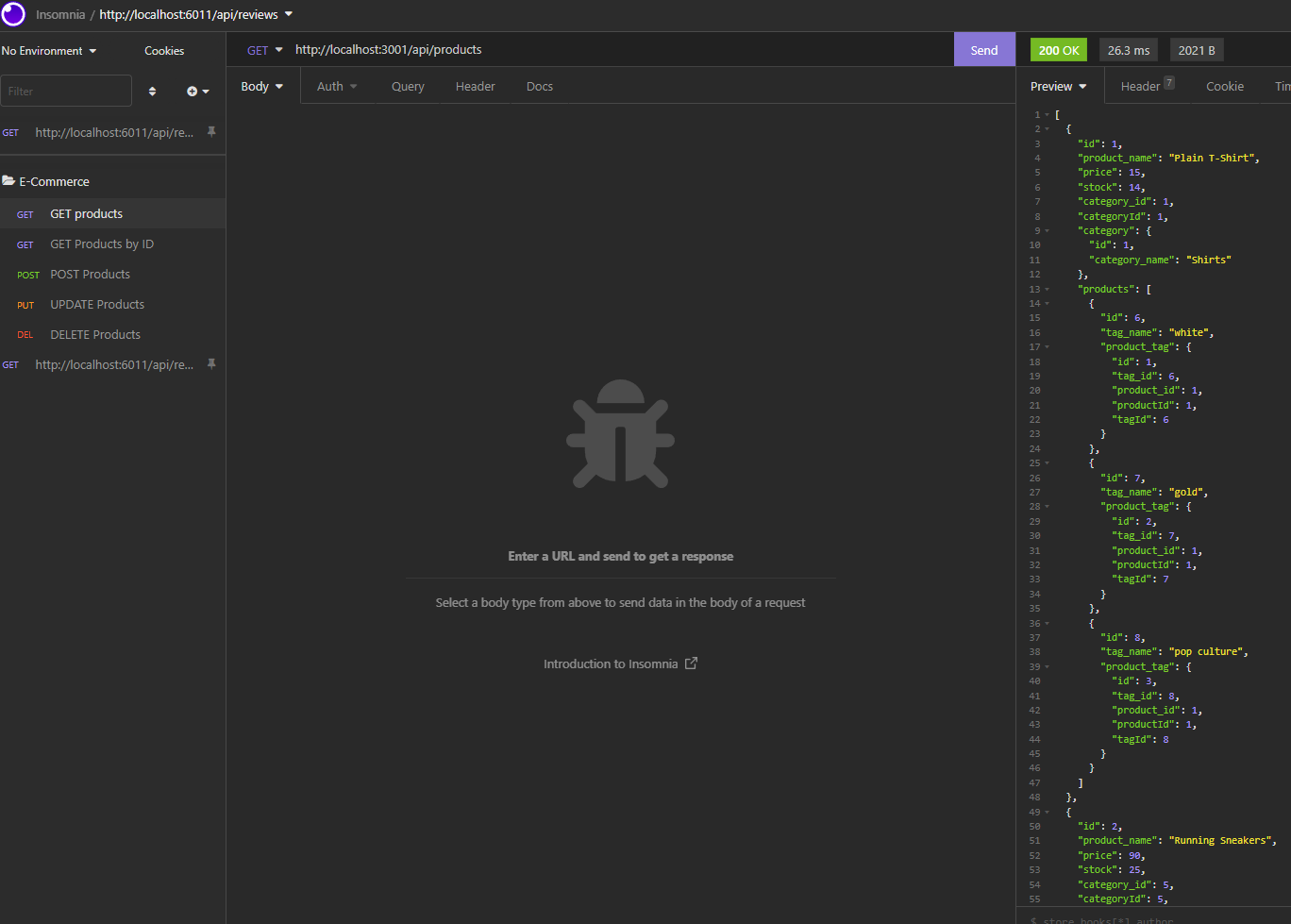
Task: Click the 200 OK status badge
Action: point(1059,50)
